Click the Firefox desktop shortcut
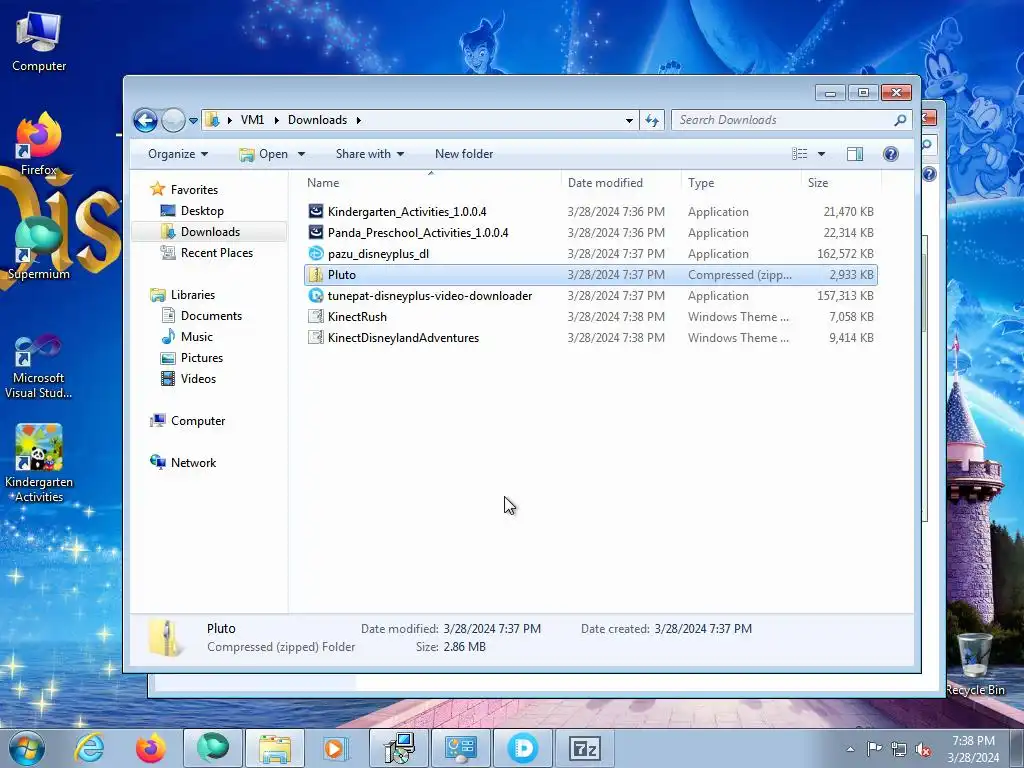This screenshot has height=768, width=1024. tap(39, 144)
